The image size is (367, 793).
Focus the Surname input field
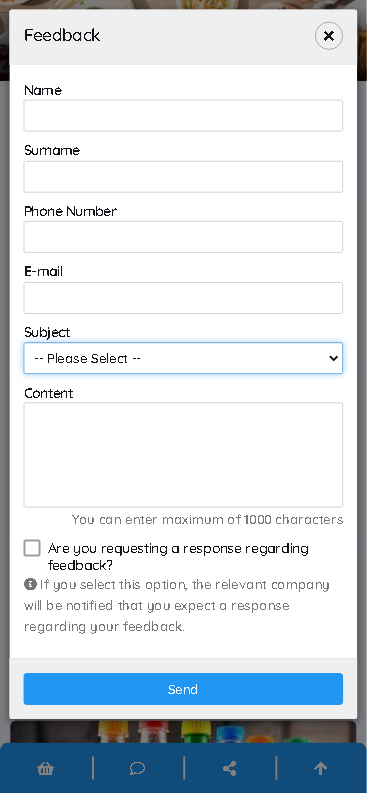pos(183,177)
